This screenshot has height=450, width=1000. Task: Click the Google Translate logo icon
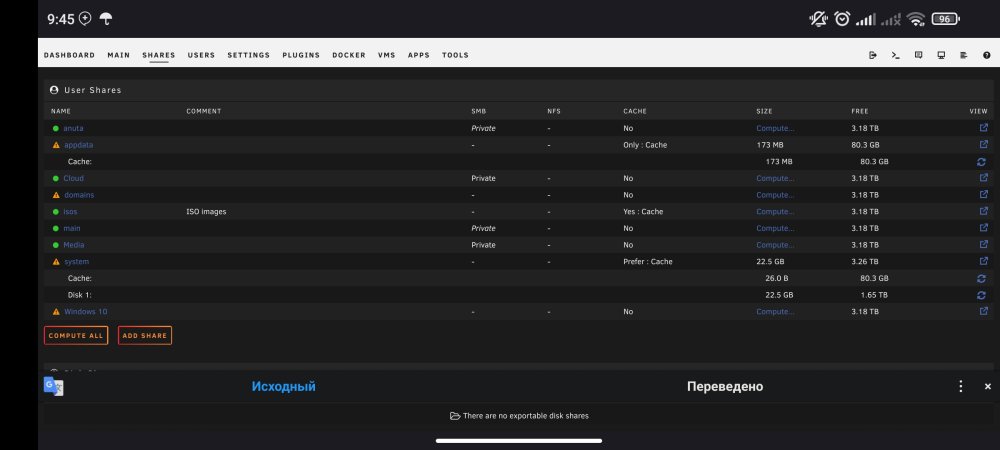coord(54,386)
